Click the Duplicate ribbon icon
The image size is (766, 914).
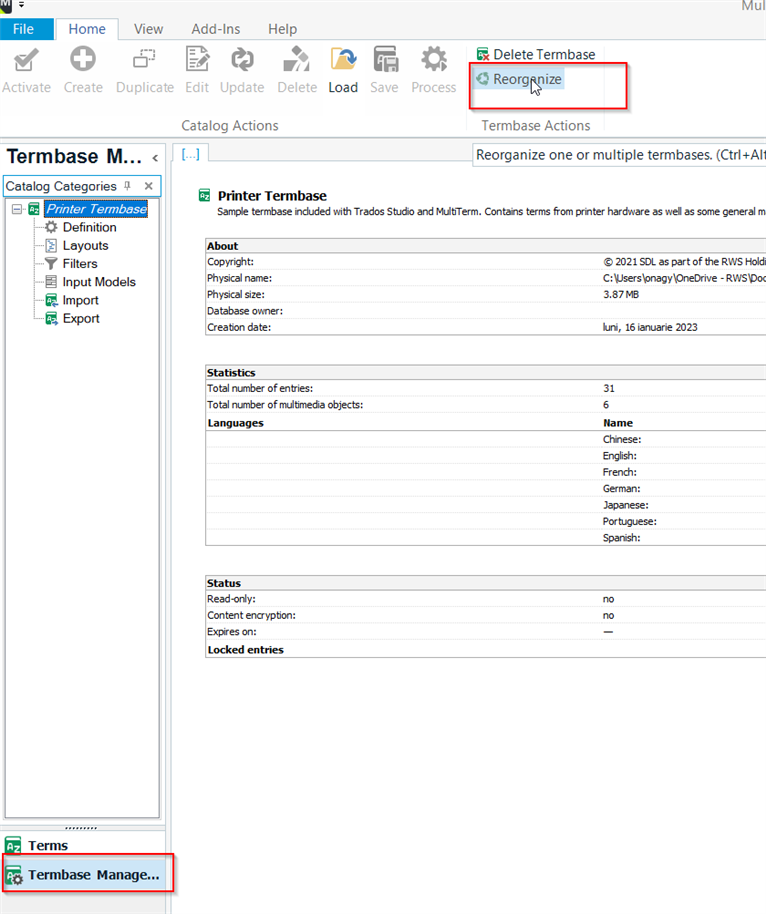coord(144,59)
